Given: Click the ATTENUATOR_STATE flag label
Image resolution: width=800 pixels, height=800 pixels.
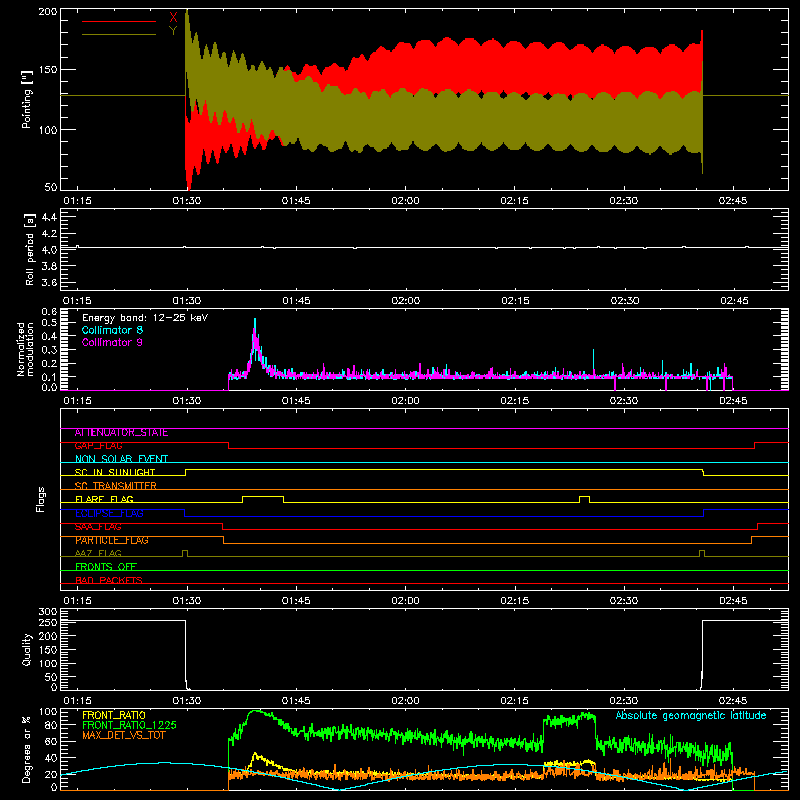Looking at the screenshot, I should [x=121, y=433].
